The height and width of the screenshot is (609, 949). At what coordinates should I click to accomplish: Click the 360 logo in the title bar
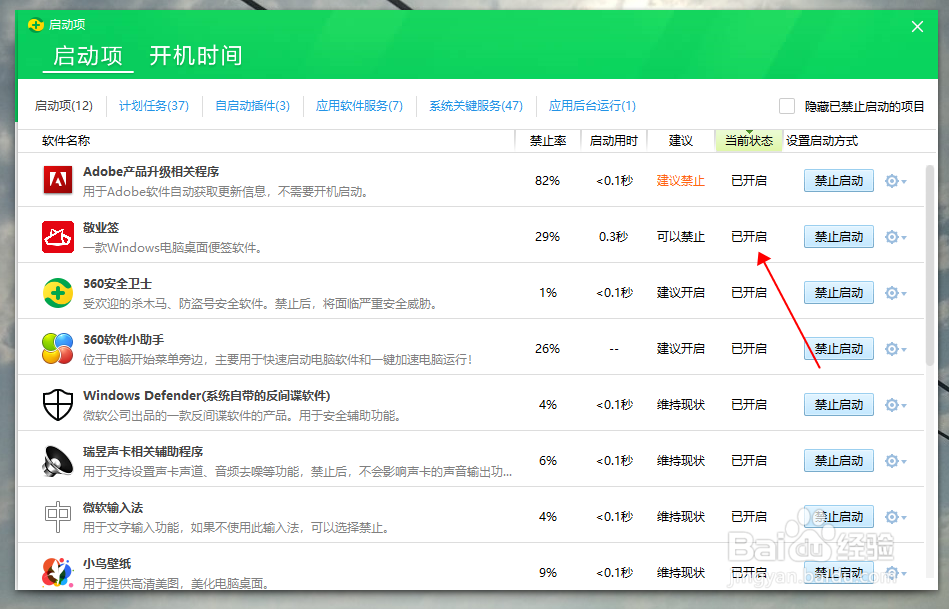click(x=36, y=25)
